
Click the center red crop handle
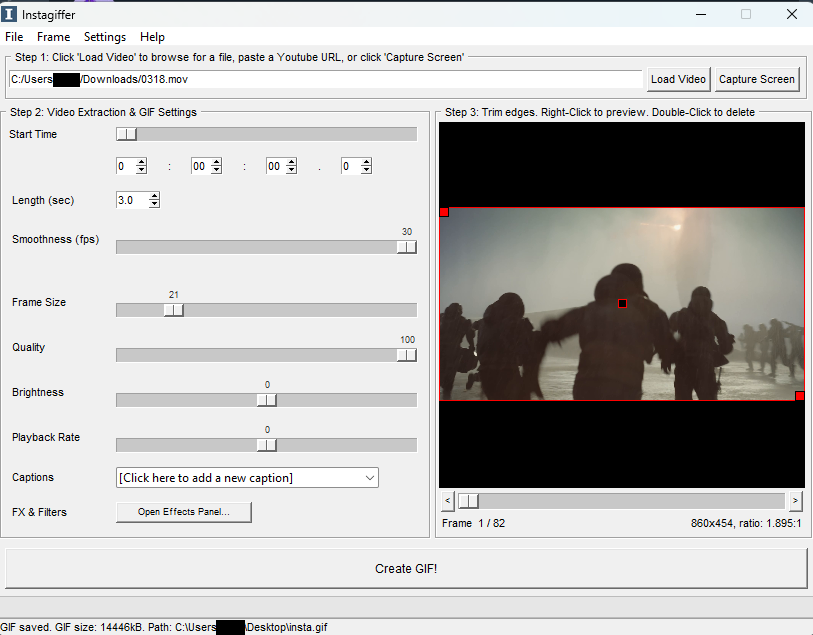pyautogui.click(x=623, y=304)
